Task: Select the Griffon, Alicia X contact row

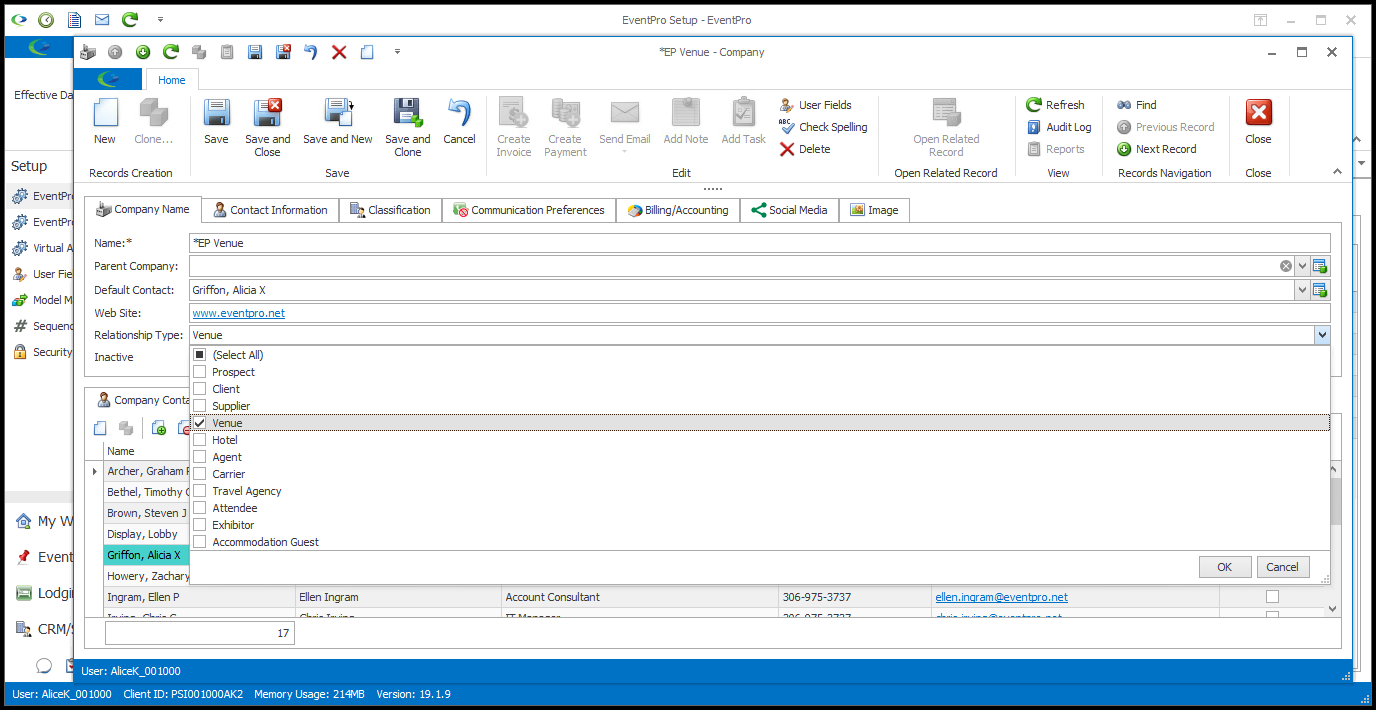Action: point(147,555)
